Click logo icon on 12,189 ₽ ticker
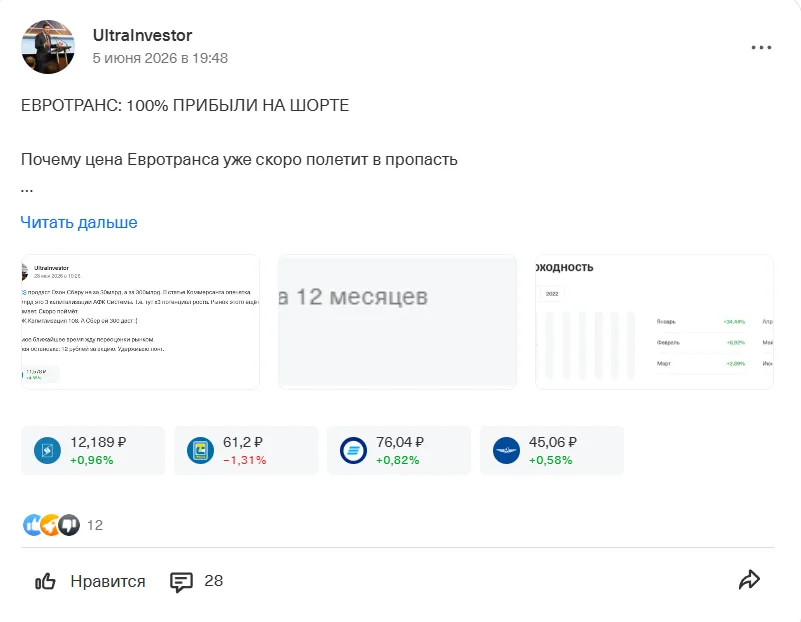The image size is (801, 622). coord(47,450)
